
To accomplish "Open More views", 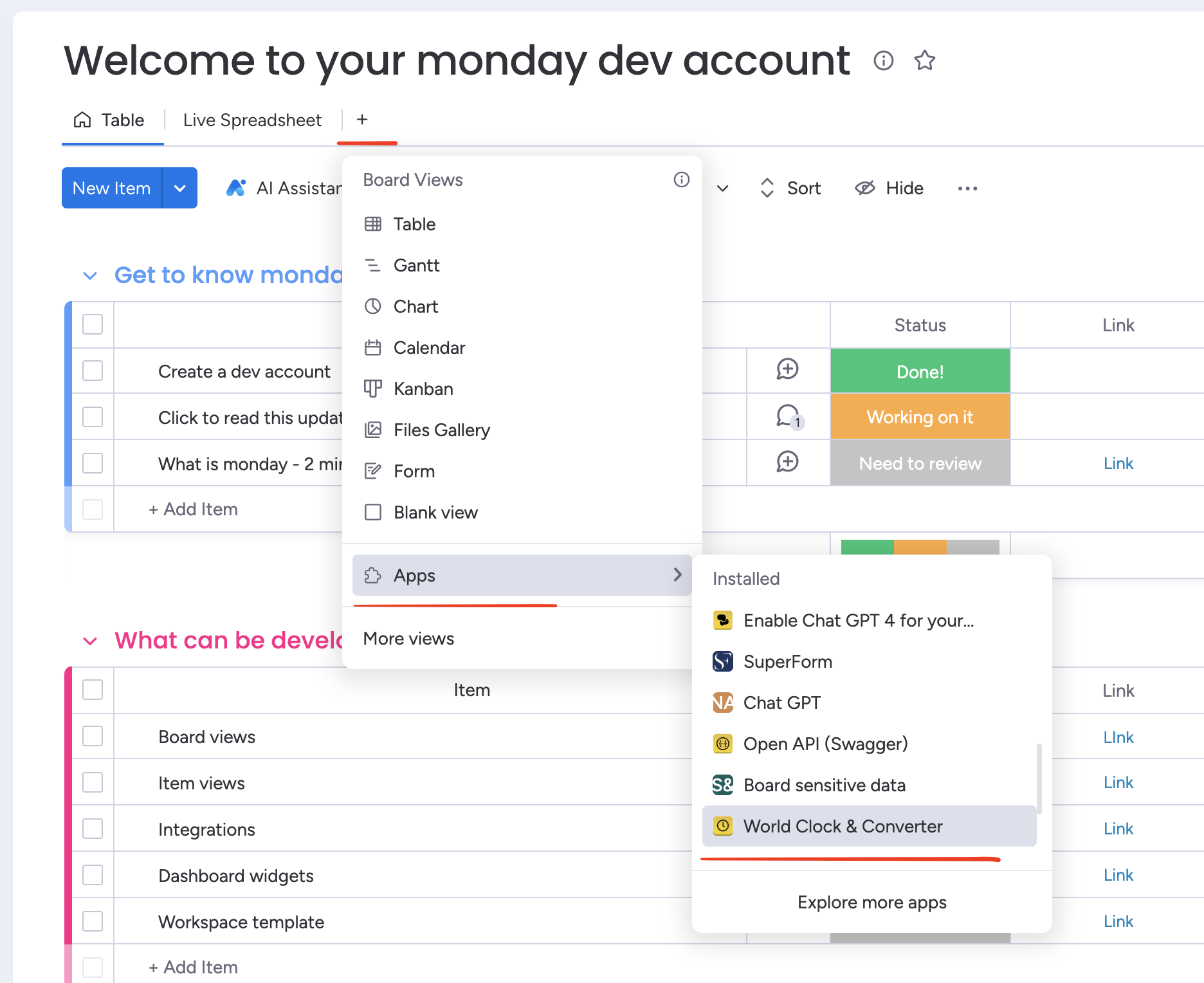I will pyautogui.click(x=522, y=638).
